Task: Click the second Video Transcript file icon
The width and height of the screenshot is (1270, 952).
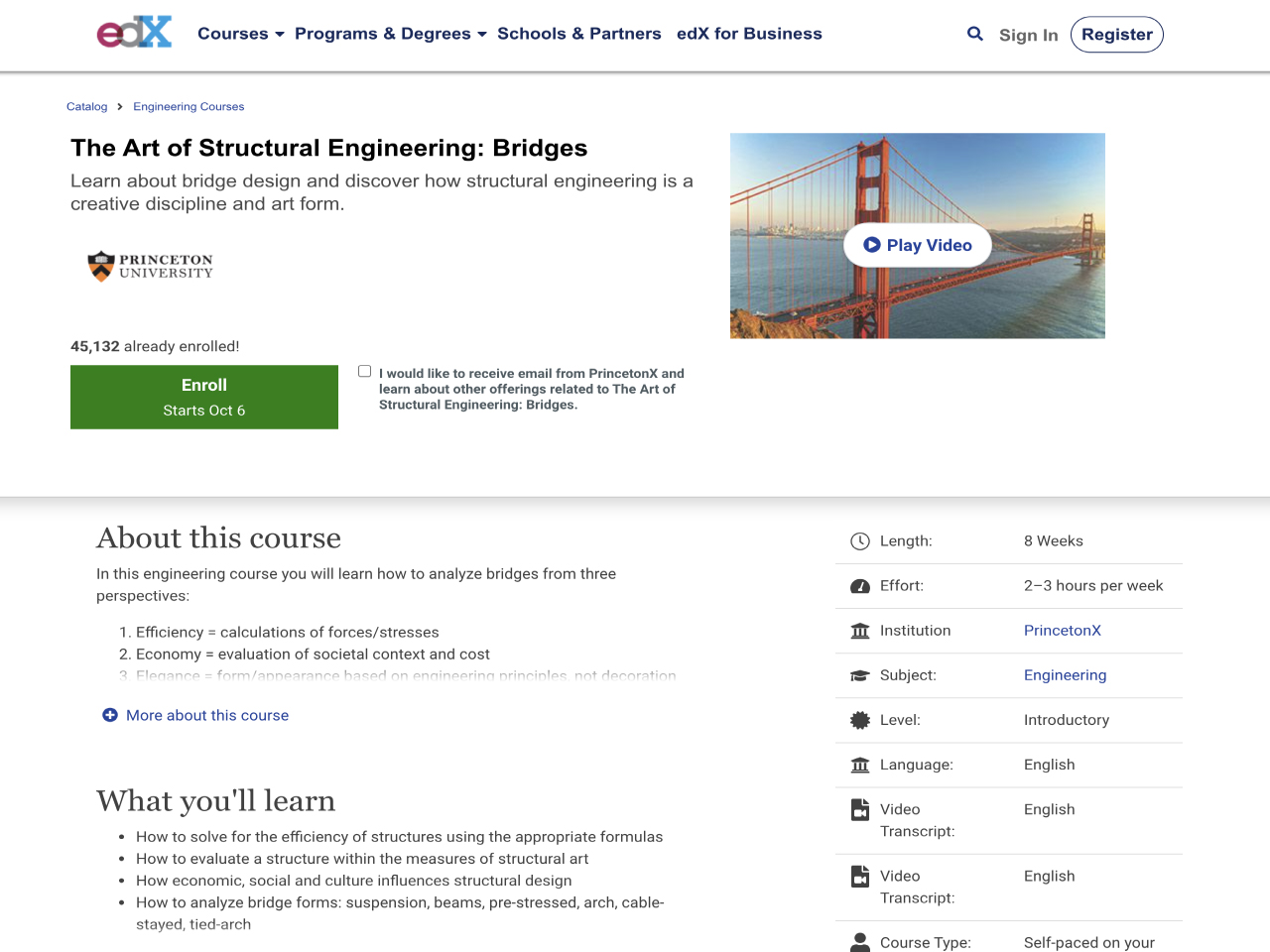Action: click(860, 877)
